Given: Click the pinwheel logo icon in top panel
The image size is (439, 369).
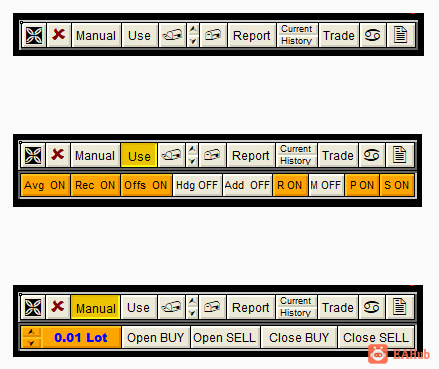Looking at the screenshot, I should pyautogui.click(x=34, y=35).
